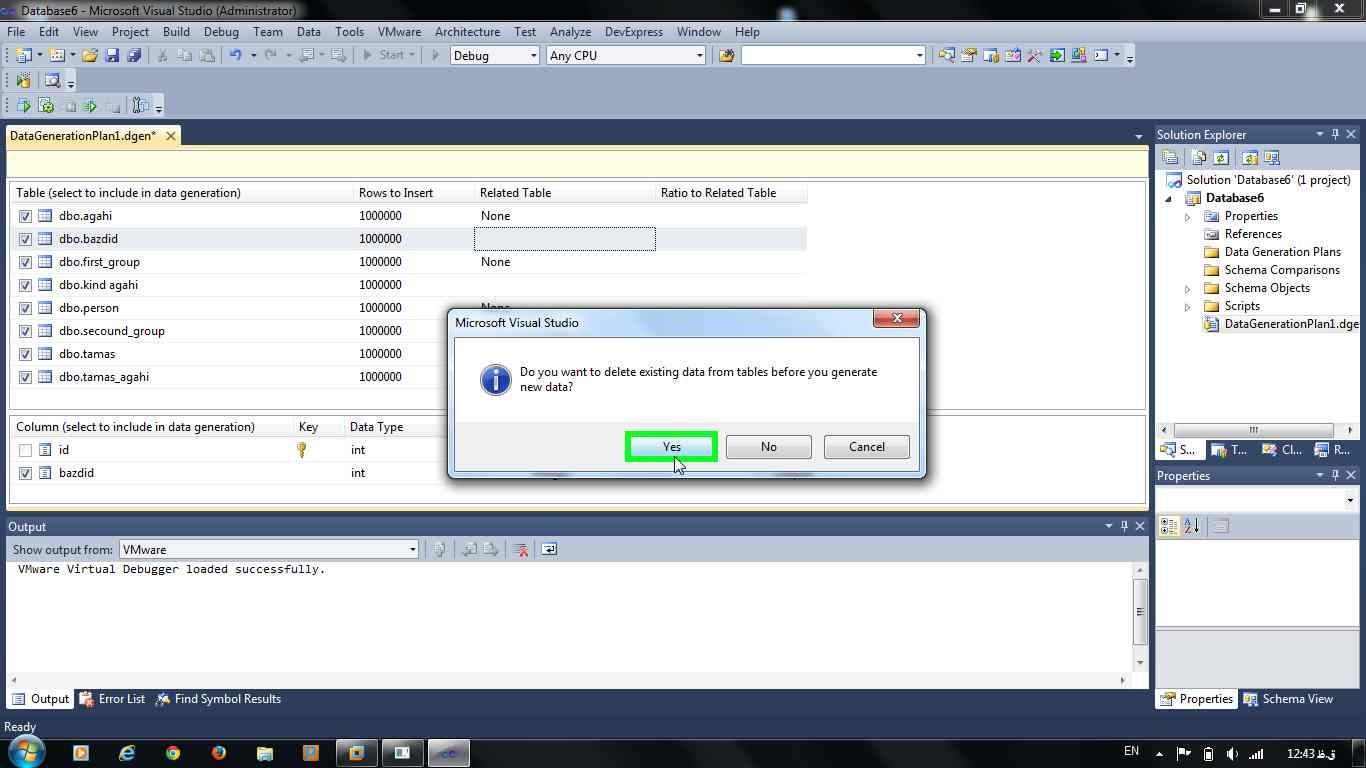Click the Save icon in toolbar

(x=112, y=56)
